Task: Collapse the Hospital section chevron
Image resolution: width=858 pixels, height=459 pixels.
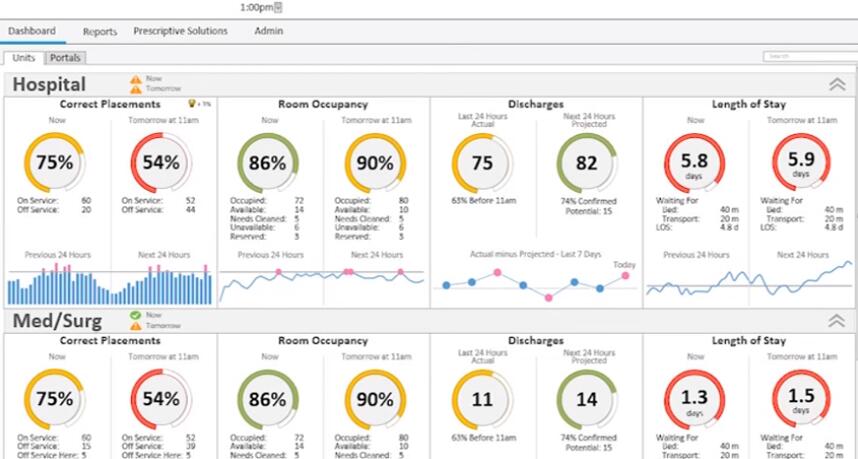Action: click(837, 84)
